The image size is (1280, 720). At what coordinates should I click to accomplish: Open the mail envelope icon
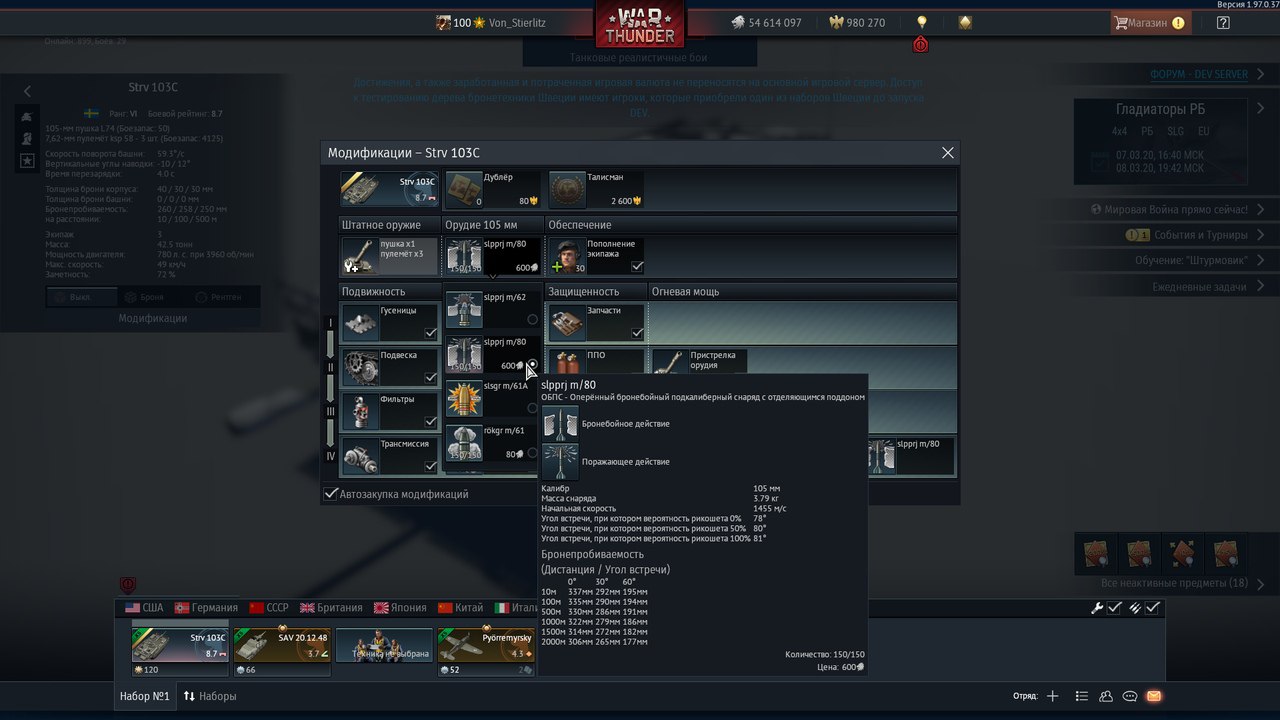click(1154, 696)
